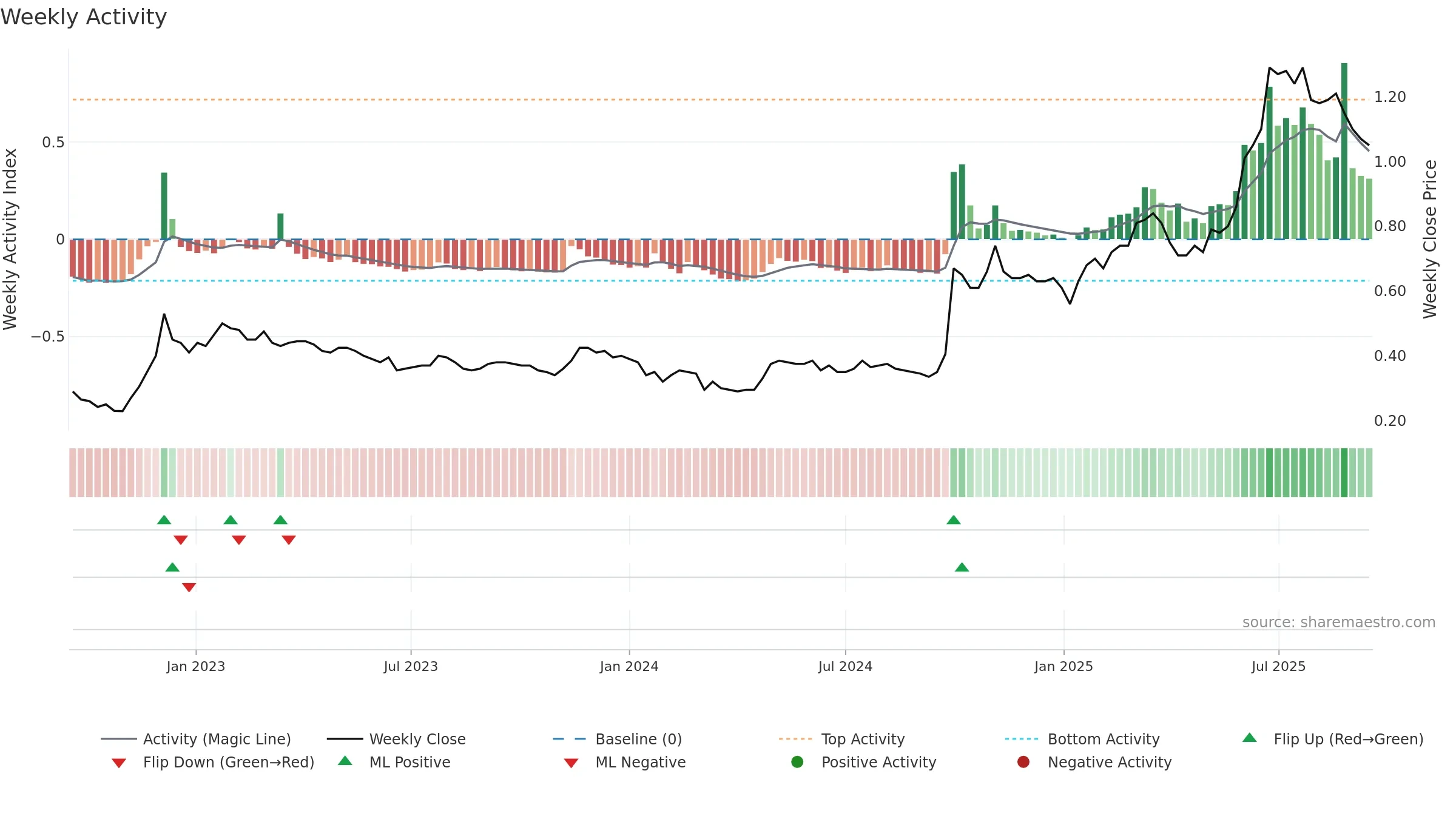Viewport: 1456px width, 819px height.
Task: Click the cyan dotted Bottom Activity legend sample
Action: tap(1022, 739)
